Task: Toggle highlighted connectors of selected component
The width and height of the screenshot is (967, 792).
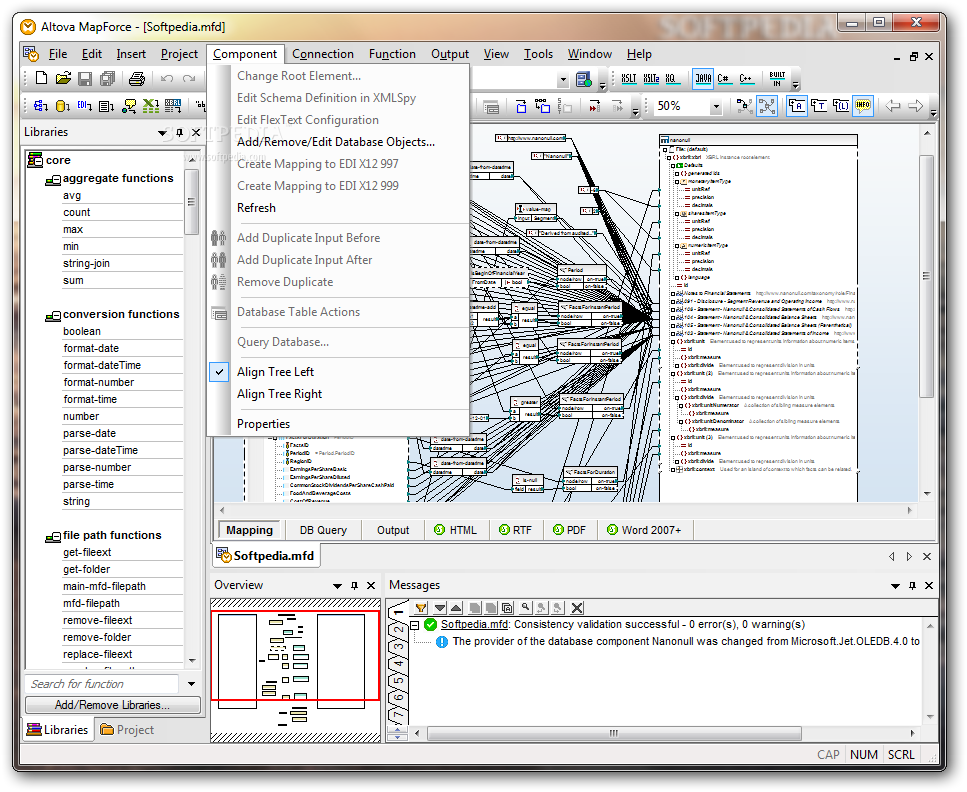Action: click(x=745, y=106)
